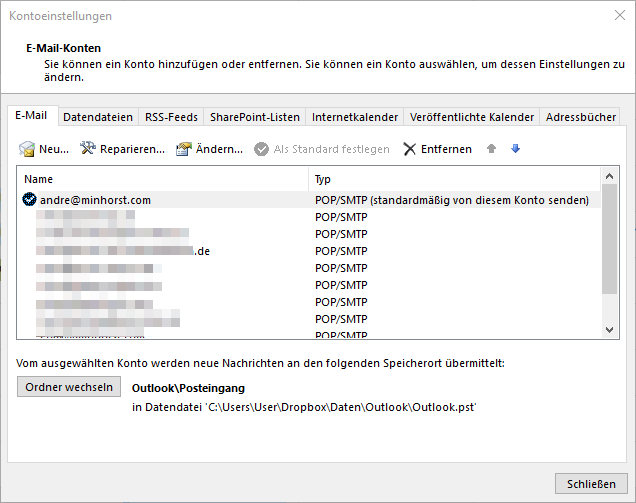636x503 pixels.
Task: Click the Repair tools icon
Action: [88, 148]
